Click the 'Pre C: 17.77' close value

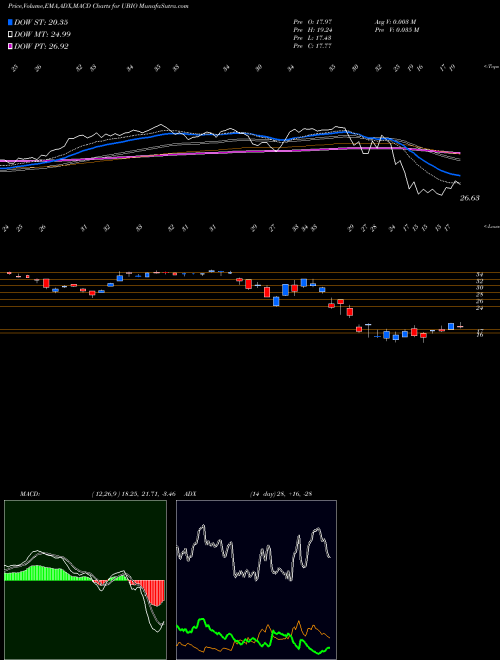[x=313, y=46]
